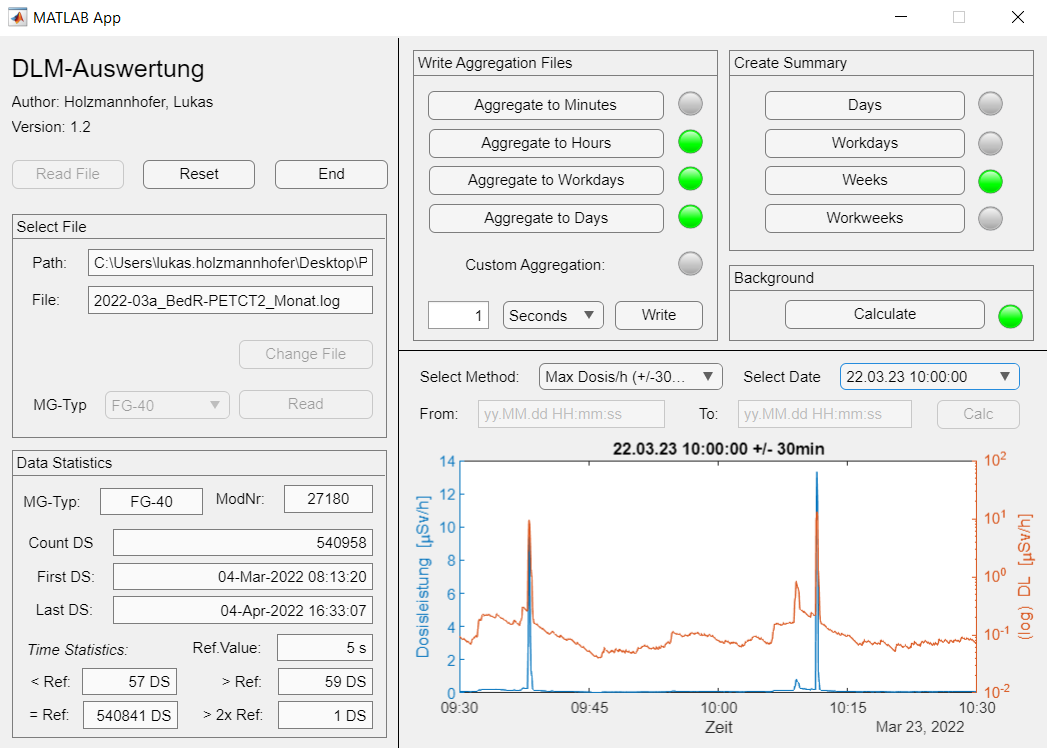The image size is (1047, 748).
Task: Click the gray lamp next to Workdays summary
Action: (990, 143)
